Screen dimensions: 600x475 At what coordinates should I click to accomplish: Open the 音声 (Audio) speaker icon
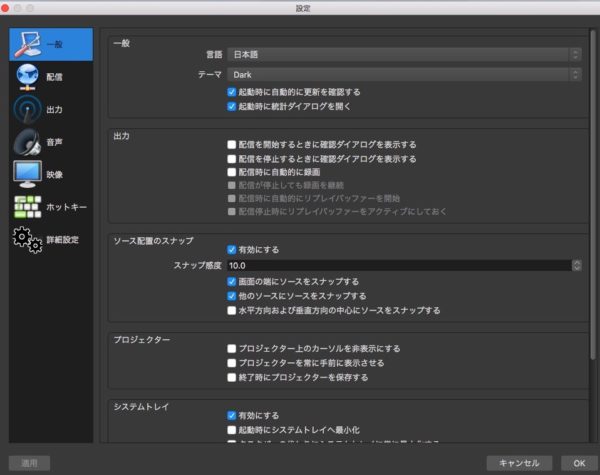click(27, 142)
